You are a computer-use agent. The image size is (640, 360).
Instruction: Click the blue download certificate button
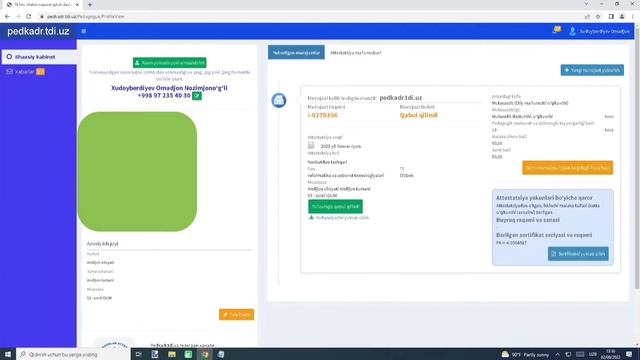pos(578,254)
